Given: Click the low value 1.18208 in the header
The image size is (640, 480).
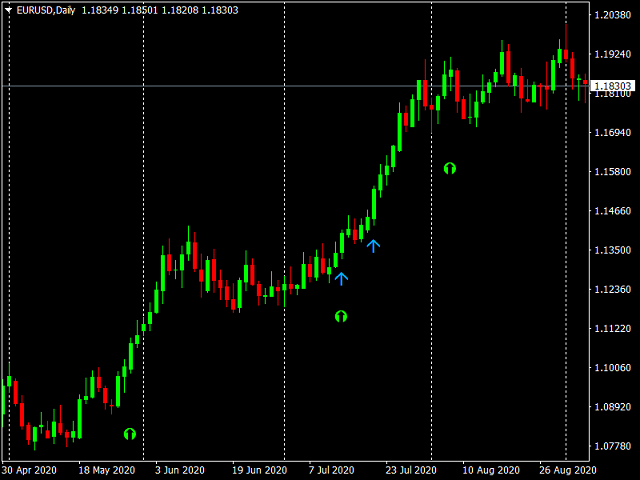Looking at the screenshot, I should [x=180, y=10].
